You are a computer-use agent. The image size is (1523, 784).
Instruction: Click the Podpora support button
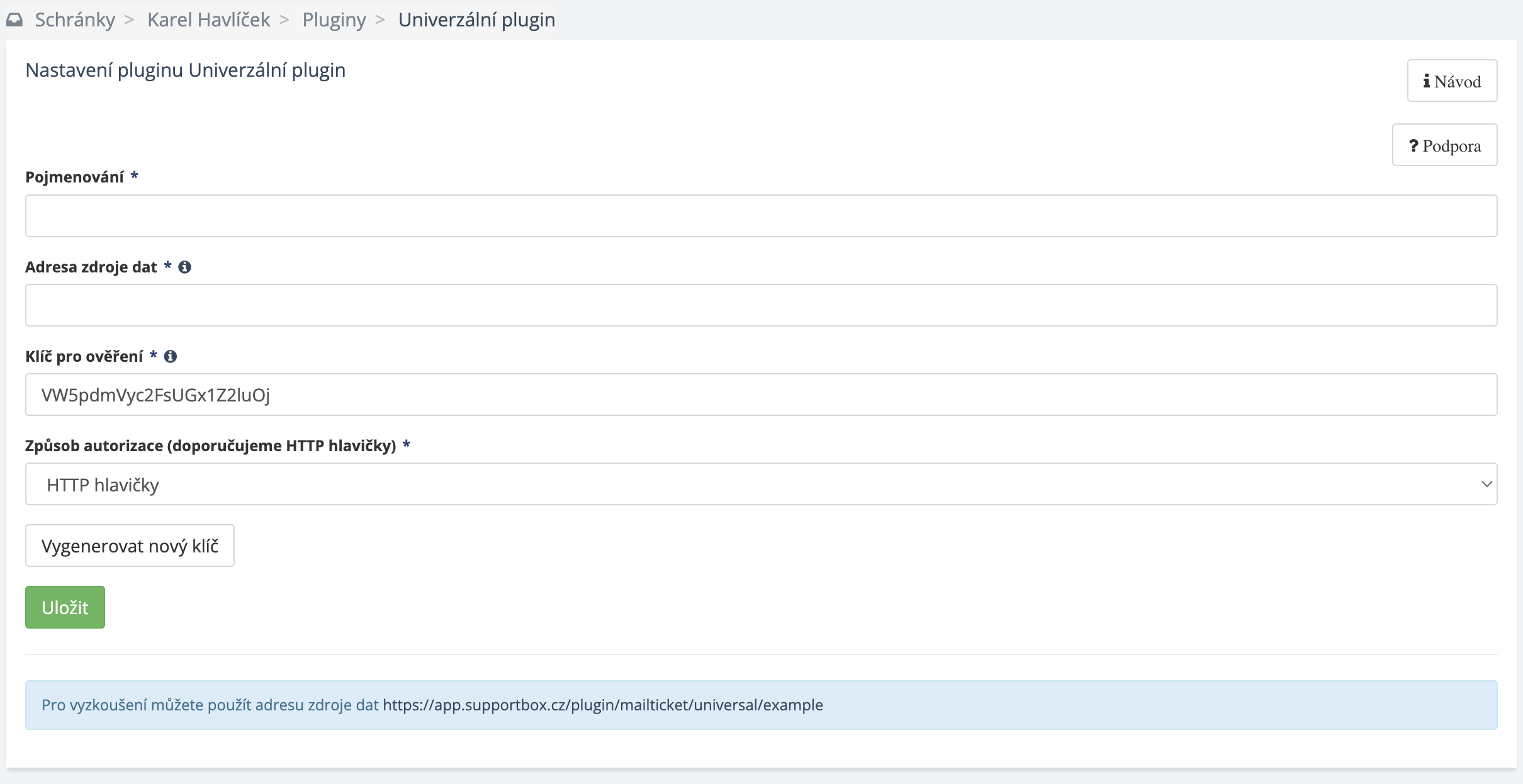(x=1444, y=145)
